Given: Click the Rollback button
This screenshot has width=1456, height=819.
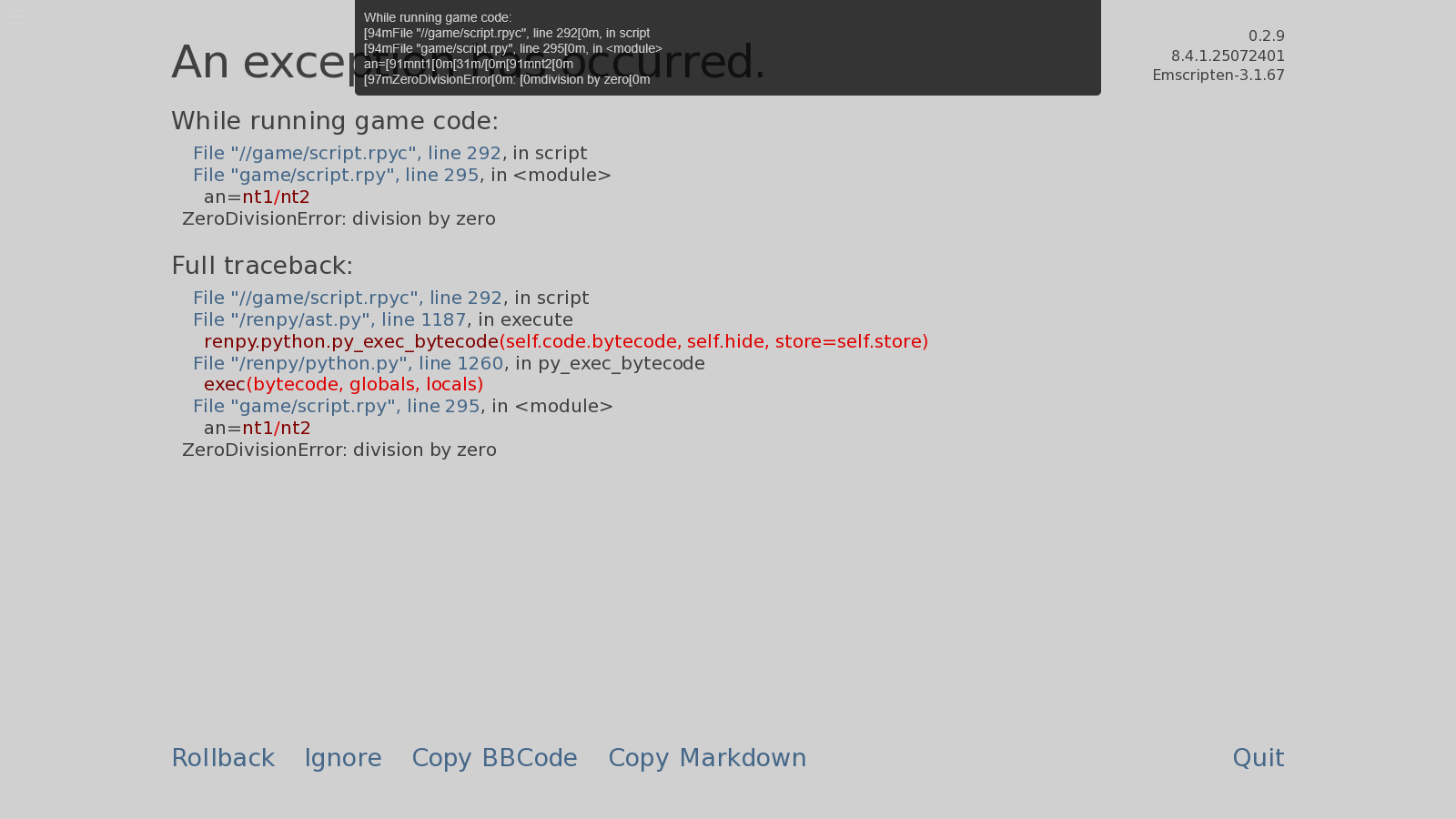Looking at the screenshot, I should [x=223, y=758].
